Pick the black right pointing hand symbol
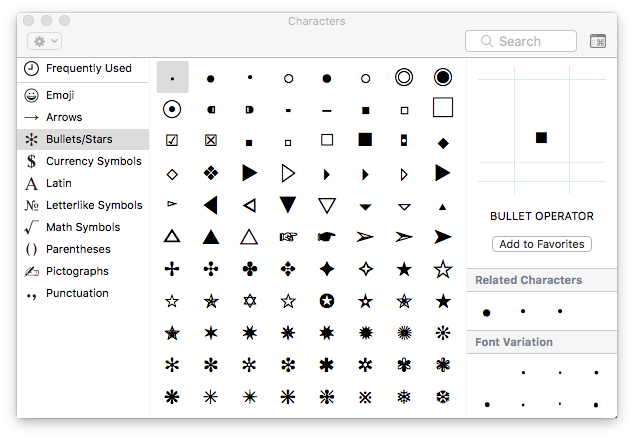Image resolution: width=634 pixels, height=439 pixels. pos(327,237)
